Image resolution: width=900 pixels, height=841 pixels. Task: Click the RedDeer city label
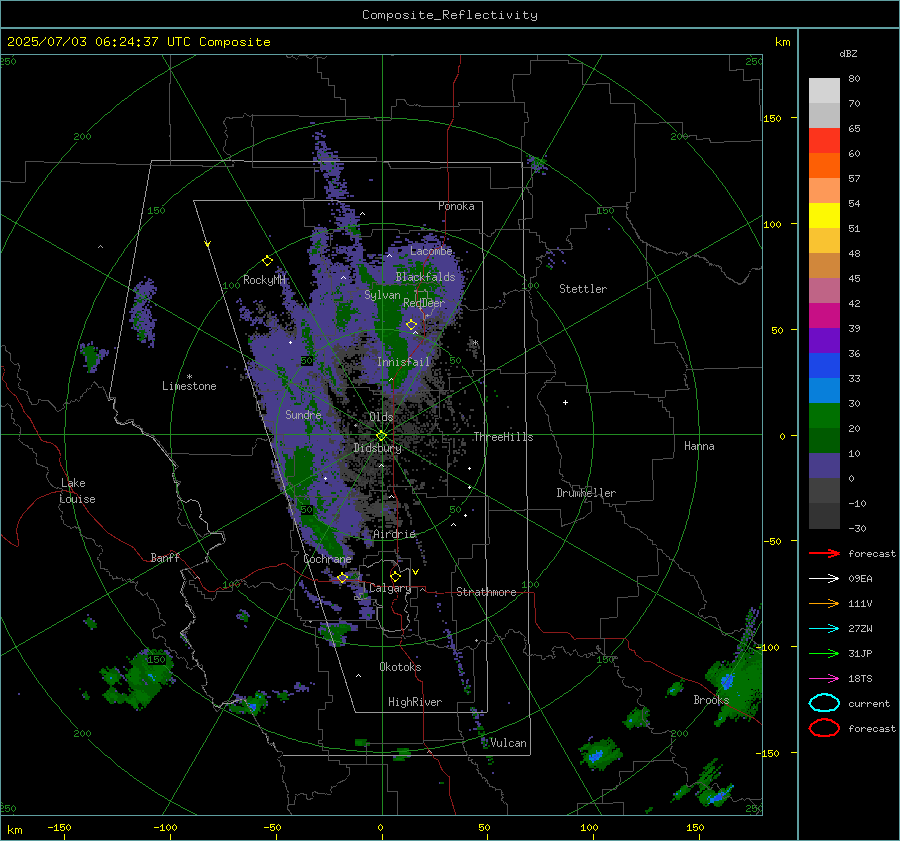tap(424, 303)
